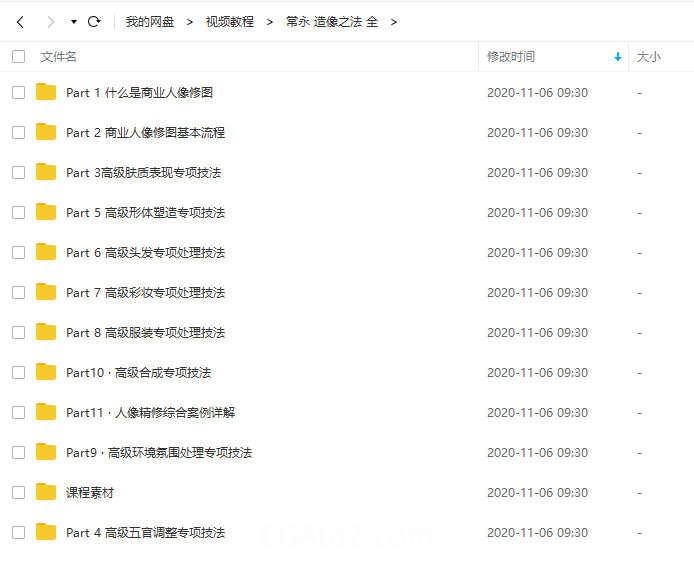Click the forward navigation arrow

(51, 21)
